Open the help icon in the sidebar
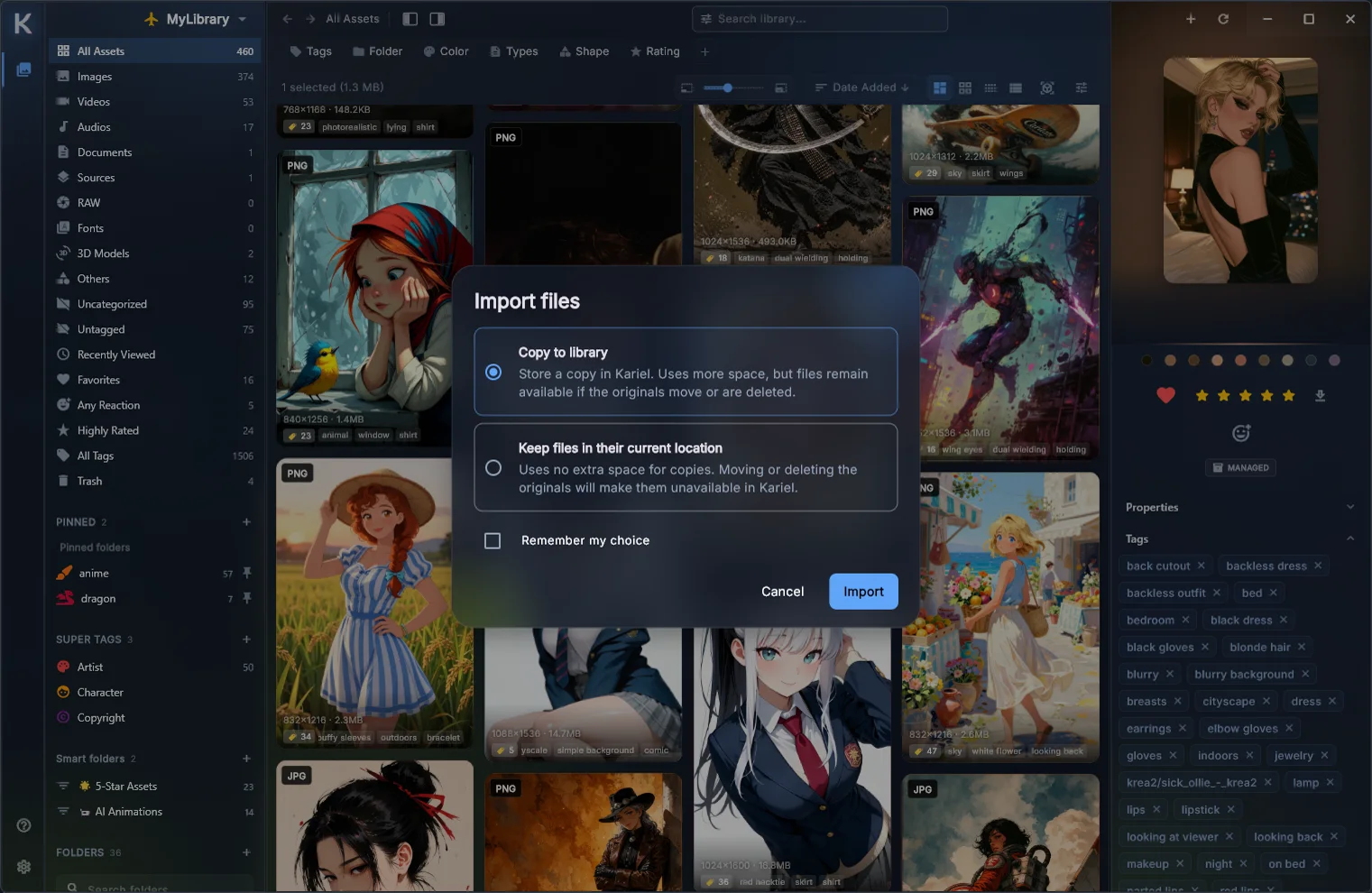The height and width of the screenshot is (893, 1372). (24, 825)
